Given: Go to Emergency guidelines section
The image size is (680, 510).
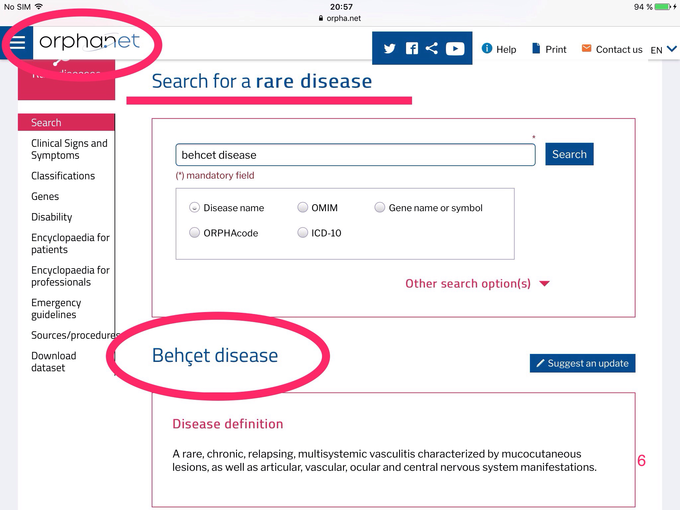Looking at the screenshot, I should (56, 308).
